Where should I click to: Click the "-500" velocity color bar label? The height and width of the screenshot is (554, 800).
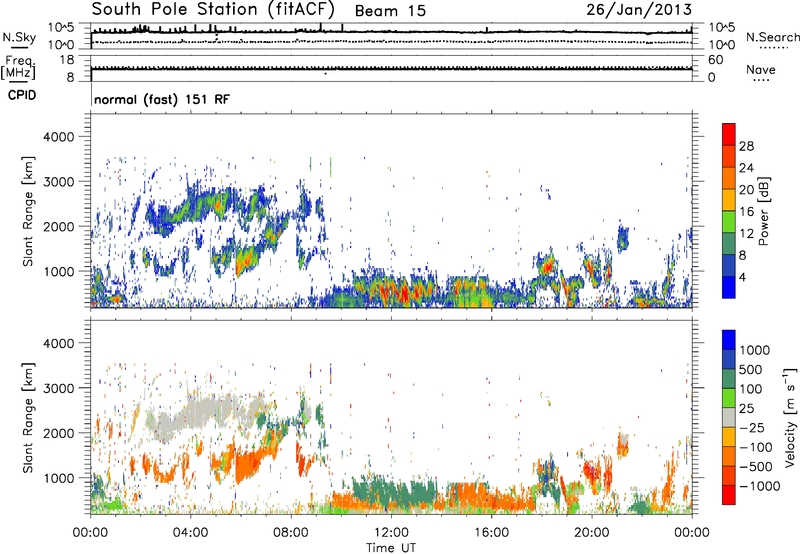click(x=756, y=467)
